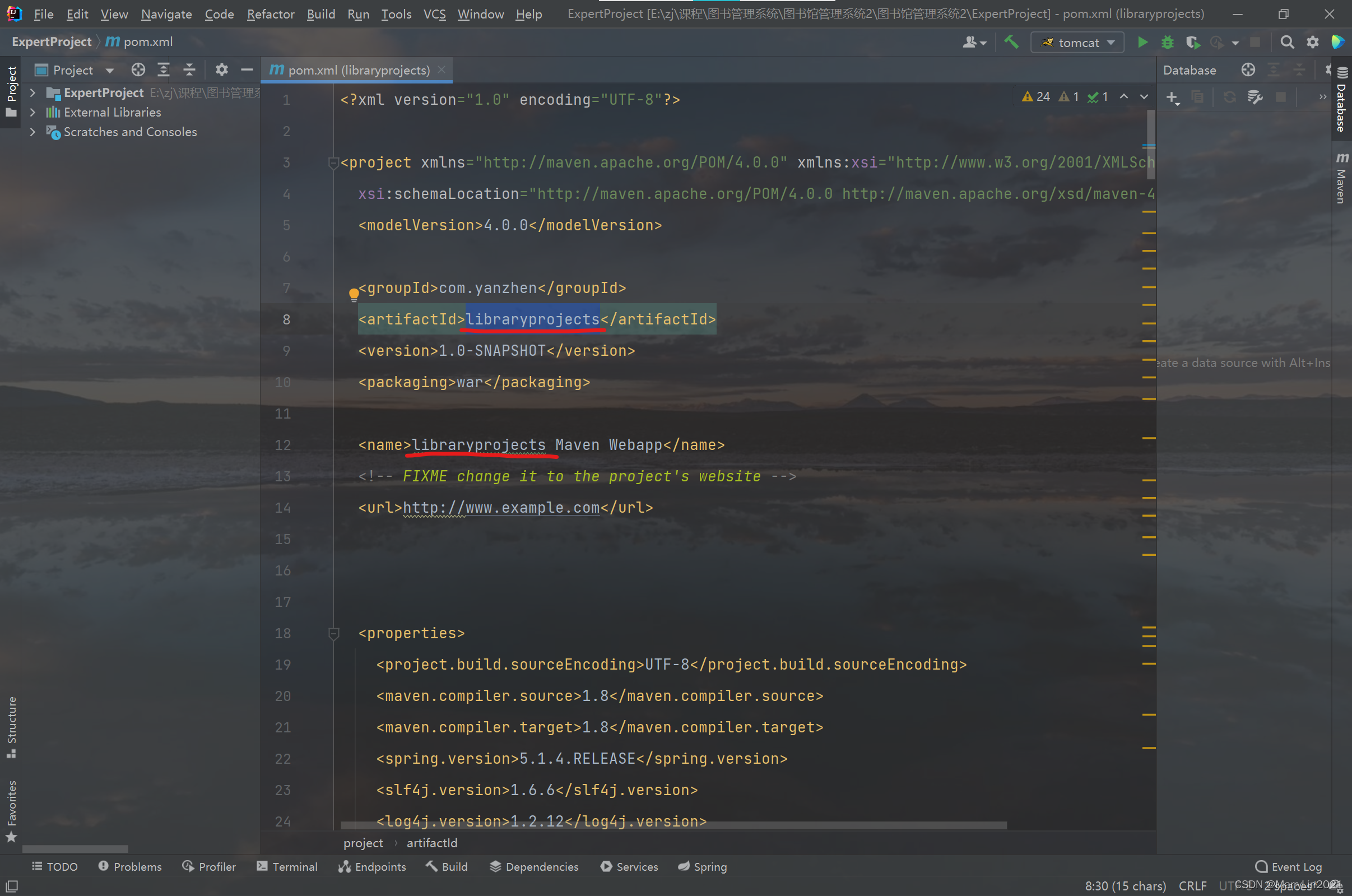This screenshot has height=896, width=1352.
Task: Build the project with the hammer icon
Action: pyautogui.click(x=1011, y=42)
